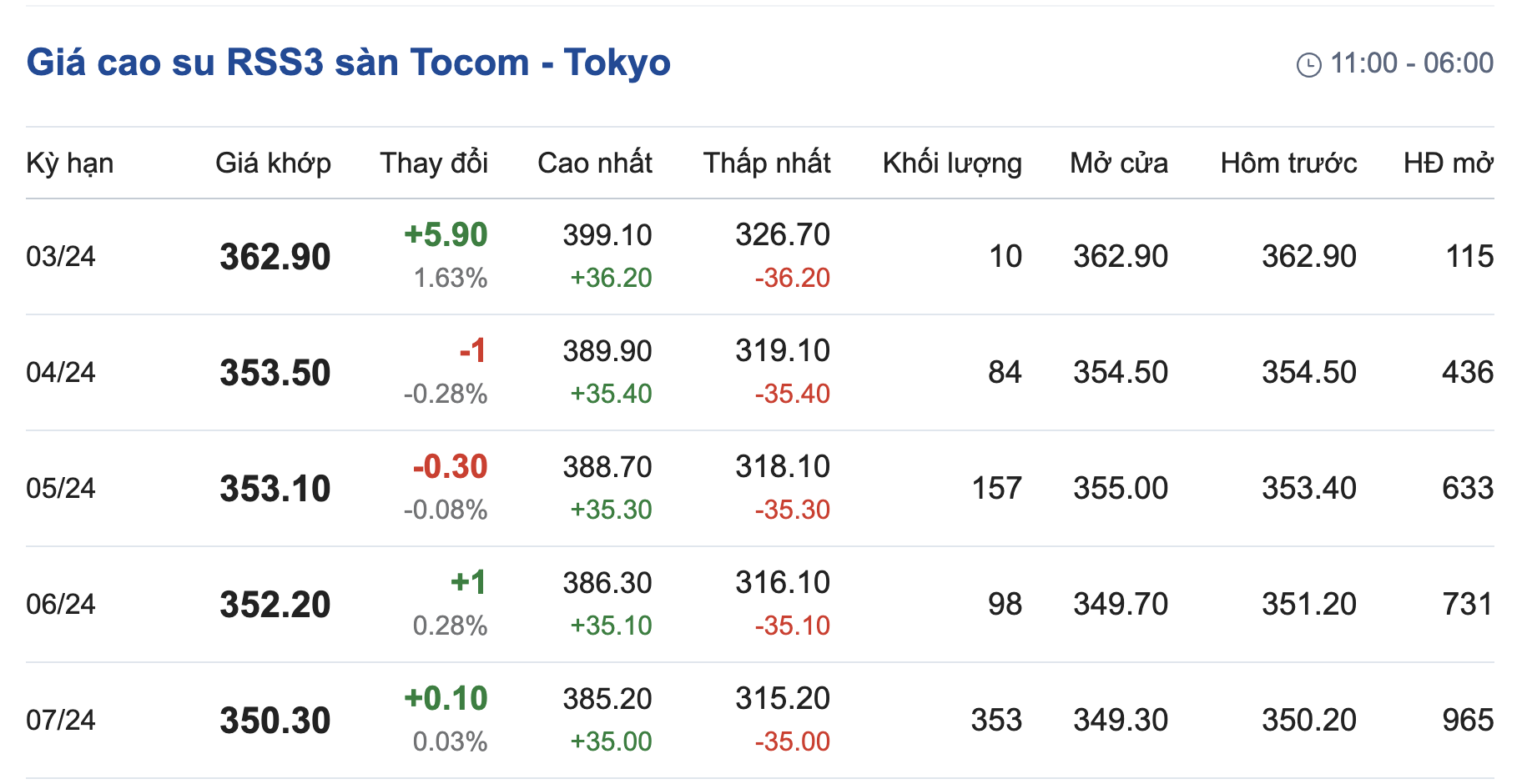Click the 362.90 matched price

coord(275,257)
